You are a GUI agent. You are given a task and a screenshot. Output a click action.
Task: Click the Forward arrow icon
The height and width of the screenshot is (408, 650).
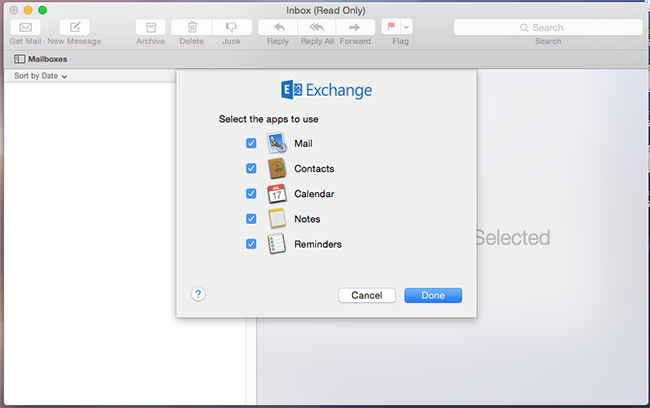(x=355, y=27)
